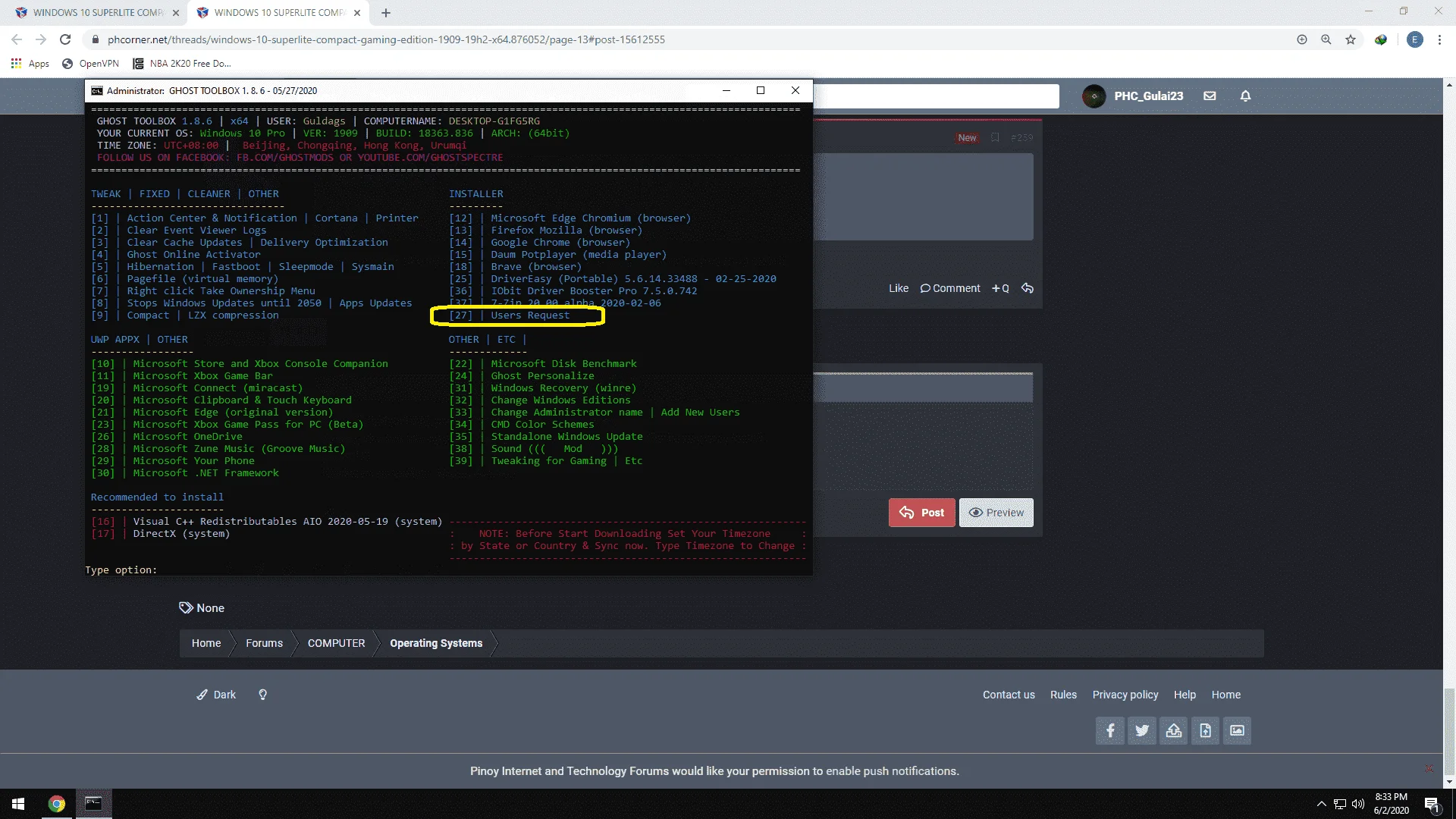Preview the reply draft
The width and height of the screenshot is (1456, 819).
(x=996, y=513)
